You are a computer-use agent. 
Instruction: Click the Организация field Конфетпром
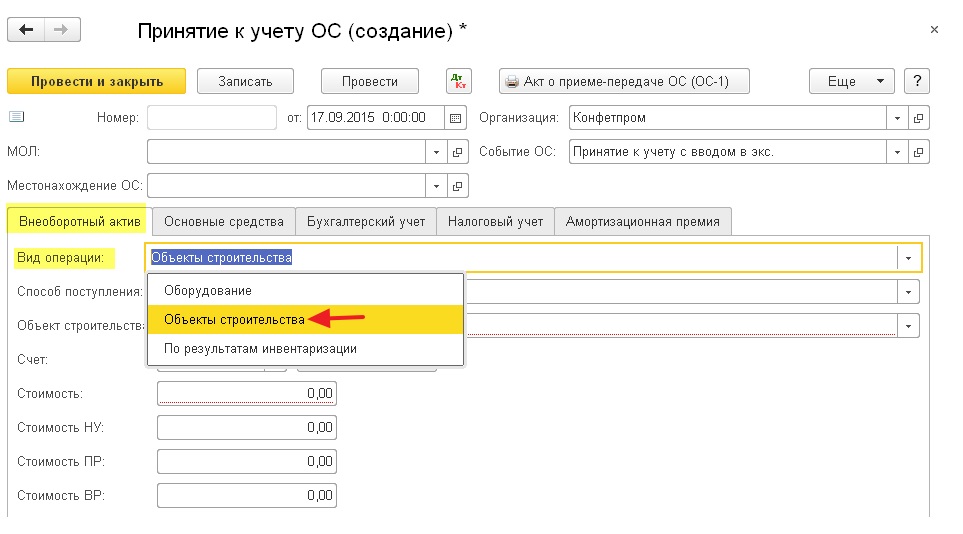click(x=728, y=118)
